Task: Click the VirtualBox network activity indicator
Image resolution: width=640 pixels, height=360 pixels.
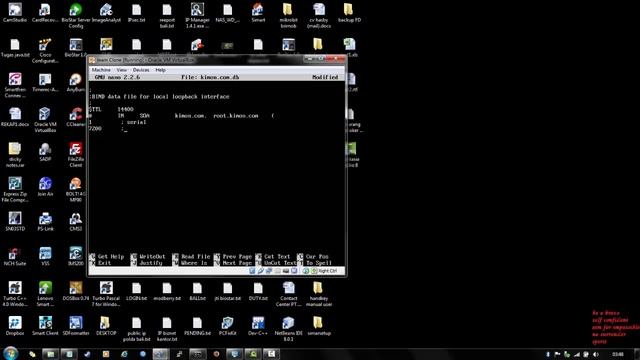Action: click(269, 271)
